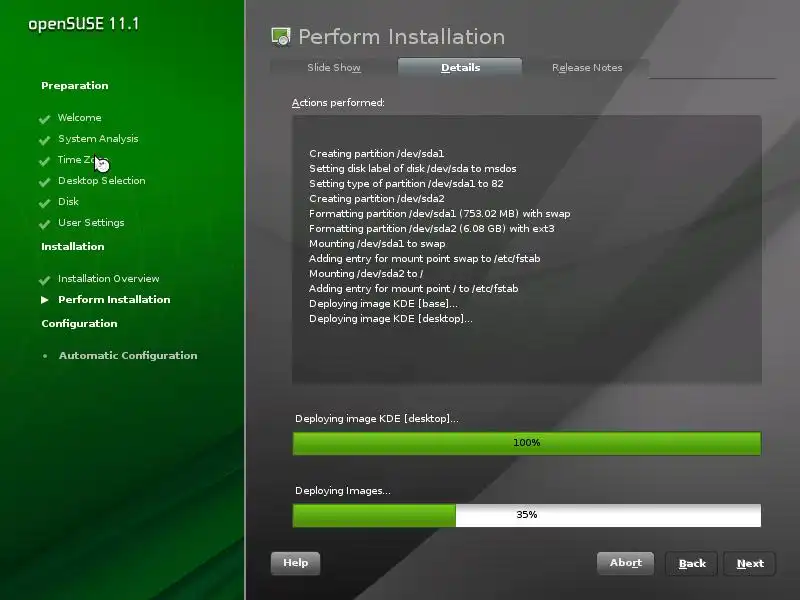
Task: Click the Disk step label
Action: click(68, 202)
